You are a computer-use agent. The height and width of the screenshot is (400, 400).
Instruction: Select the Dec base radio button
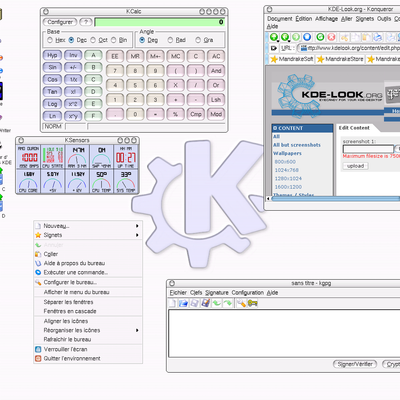point(71,40)
